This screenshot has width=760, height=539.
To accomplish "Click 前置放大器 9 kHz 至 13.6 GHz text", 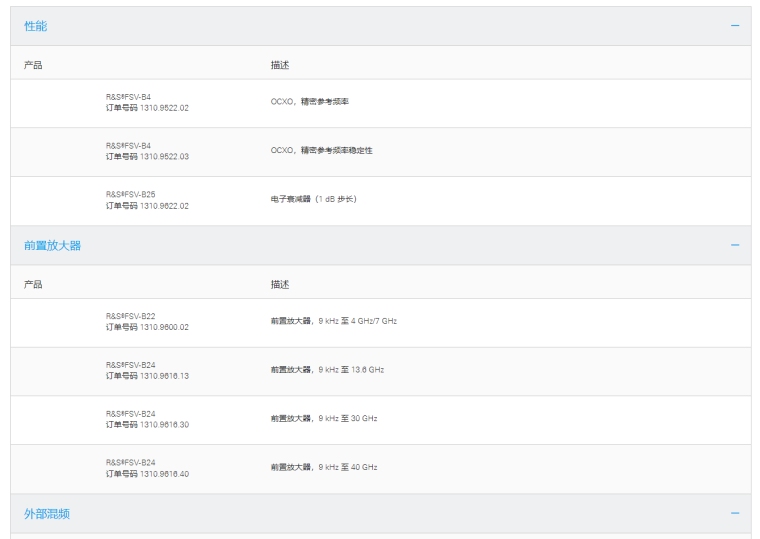I will pos(327,370).
